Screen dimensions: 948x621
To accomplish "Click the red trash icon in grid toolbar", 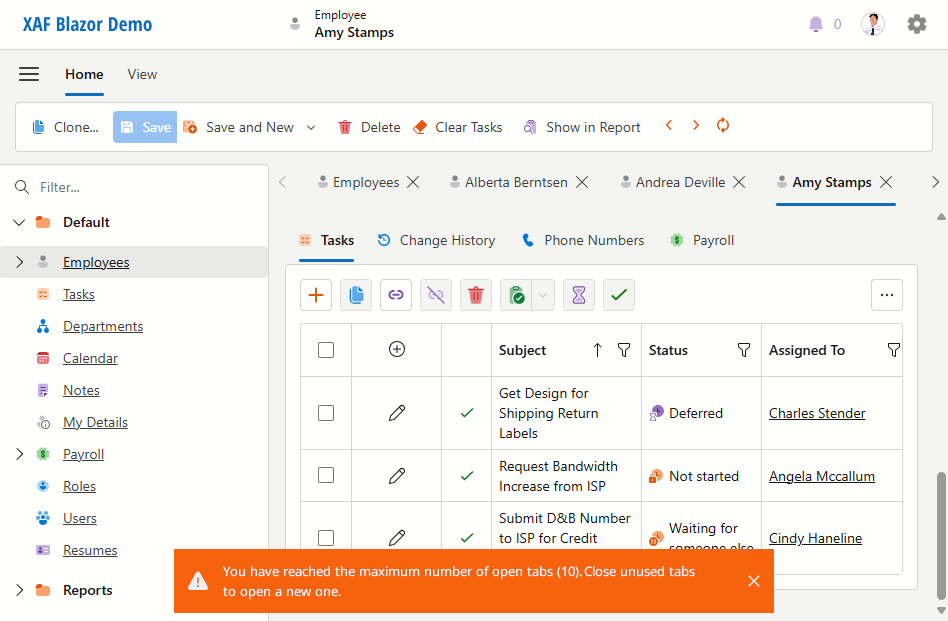I will [476, 295].
